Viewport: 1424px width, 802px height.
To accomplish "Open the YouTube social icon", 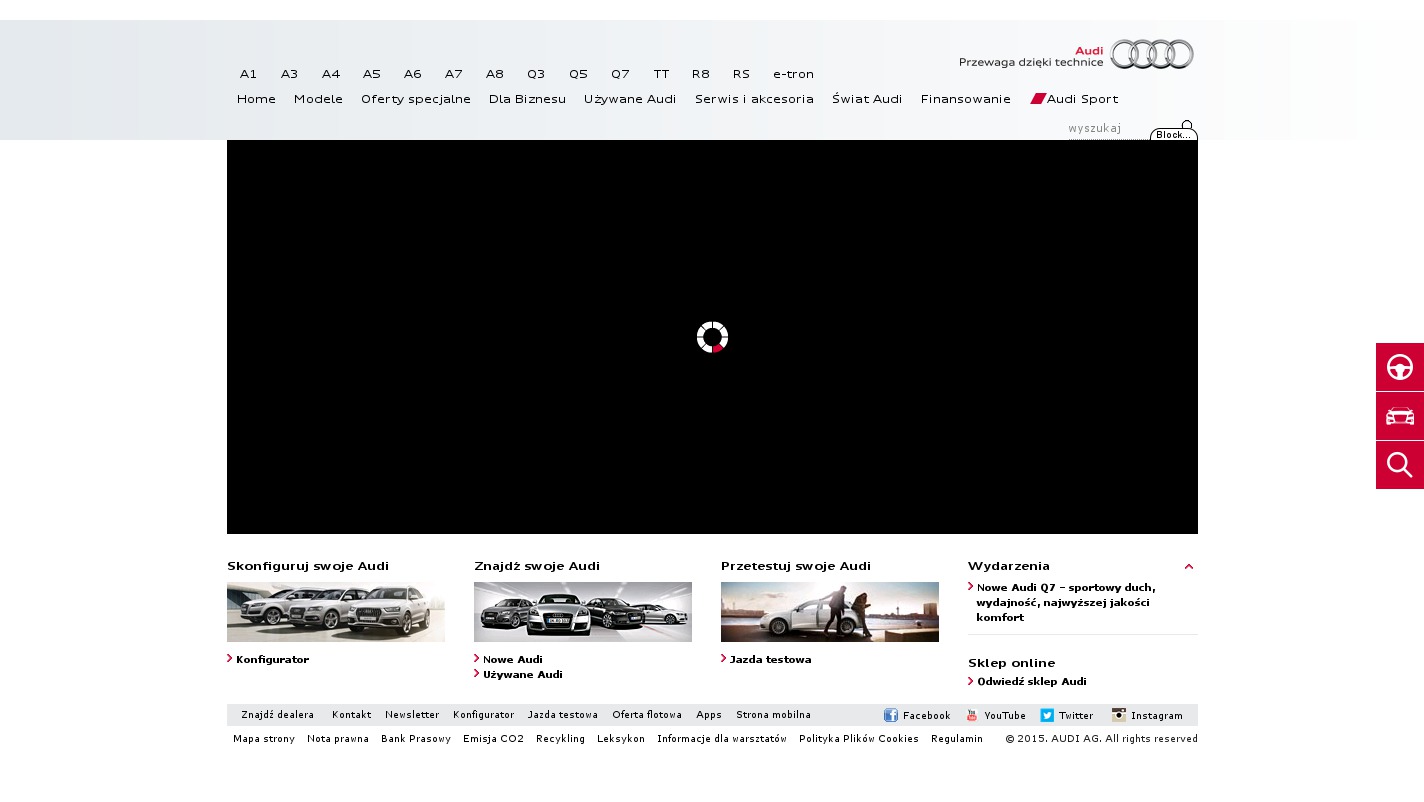I will [x=972, y=715].
